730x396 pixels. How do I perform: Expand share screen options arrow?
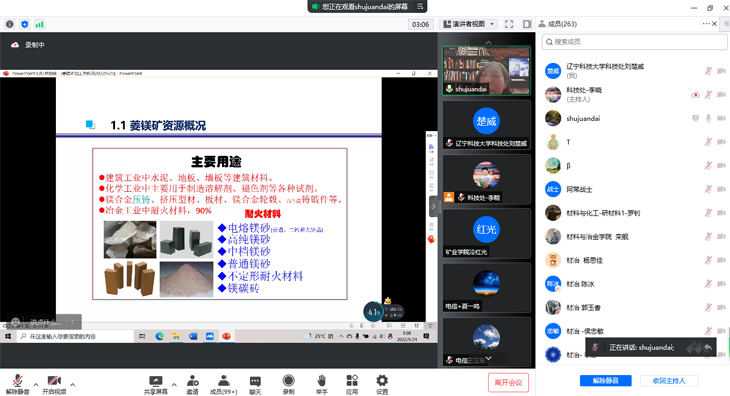coord(174,385)
